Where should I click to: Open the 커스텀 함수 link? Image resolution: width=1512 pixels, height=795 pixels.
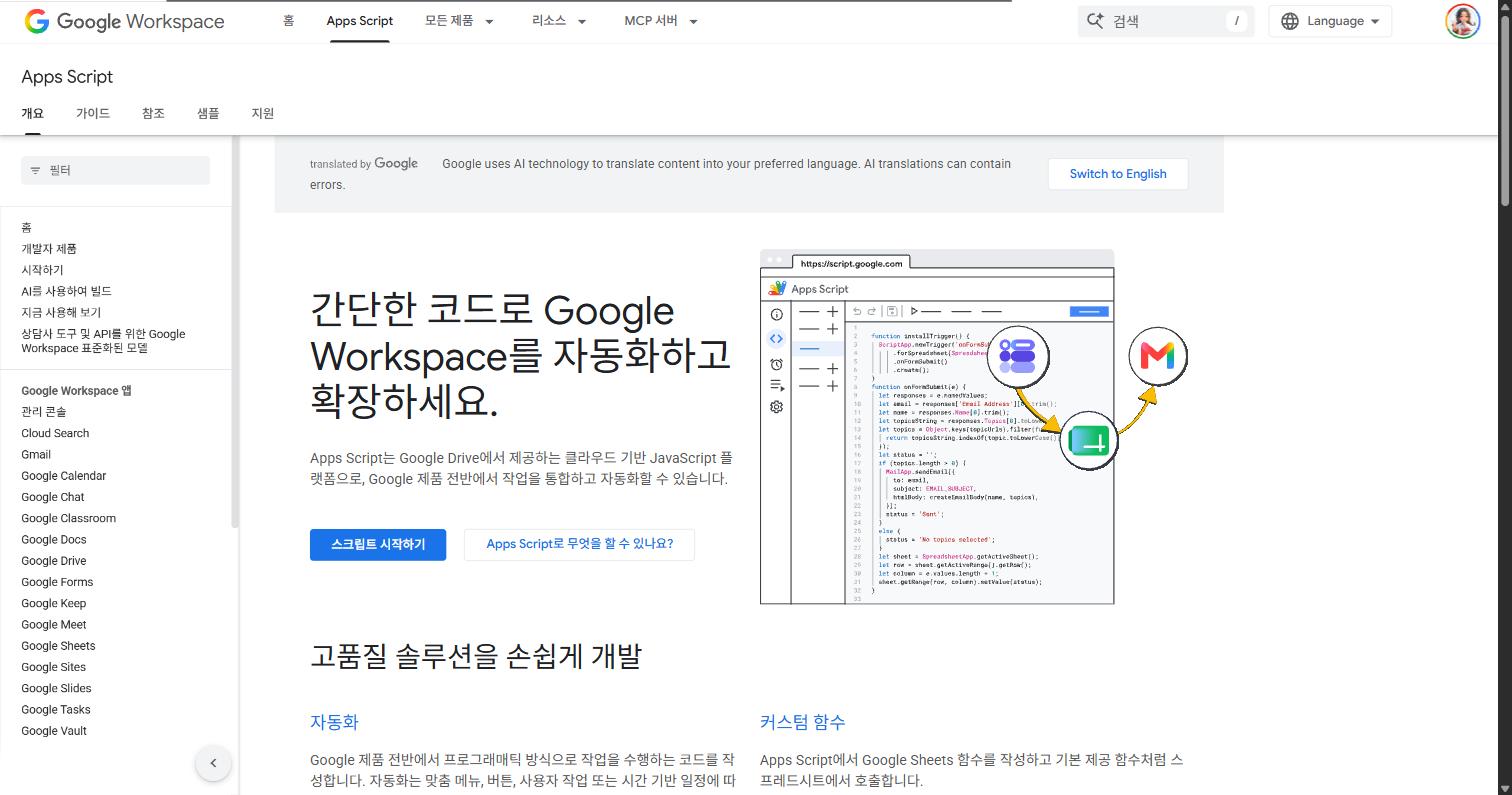click(x=802, y=722)
